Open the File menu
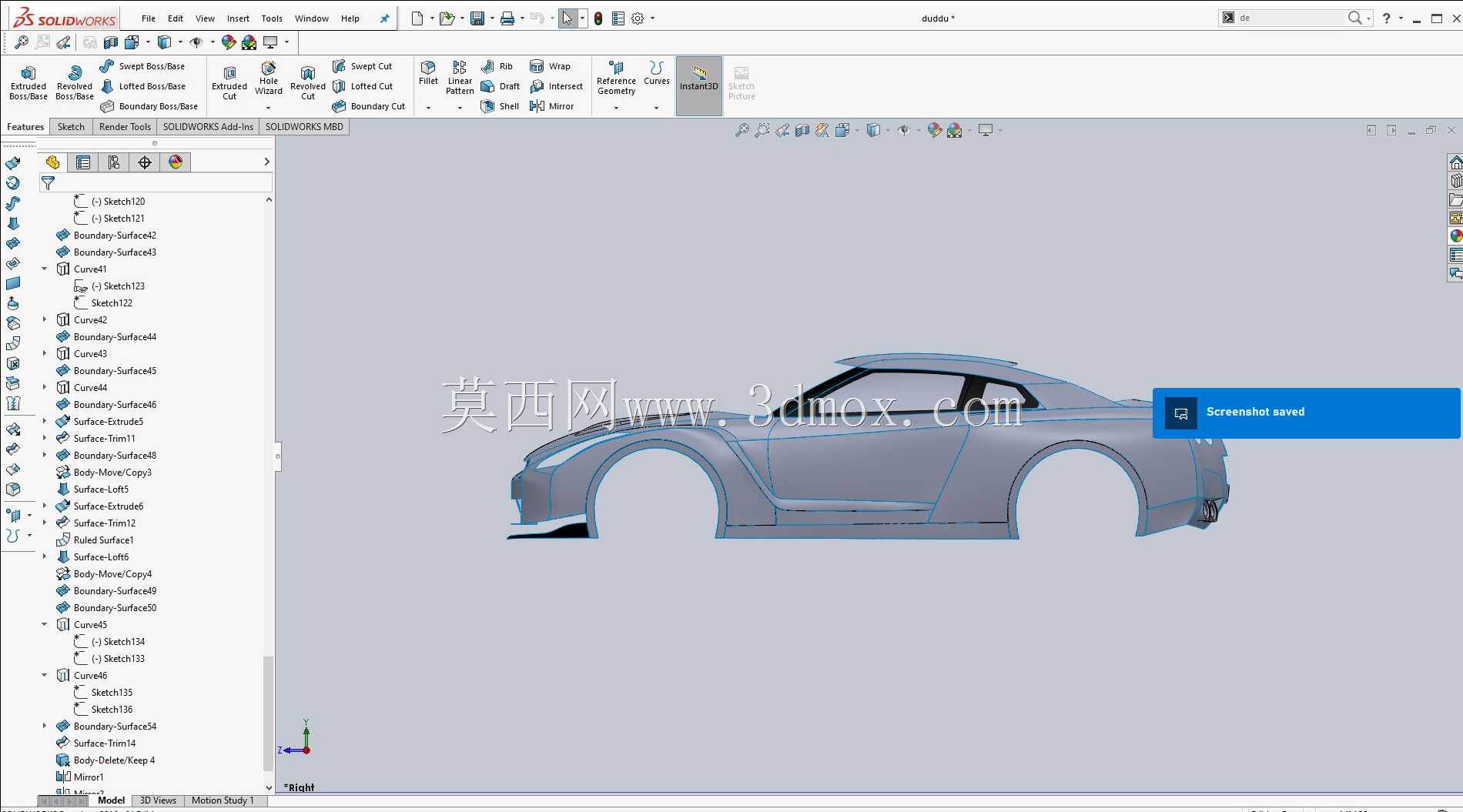 149,18
